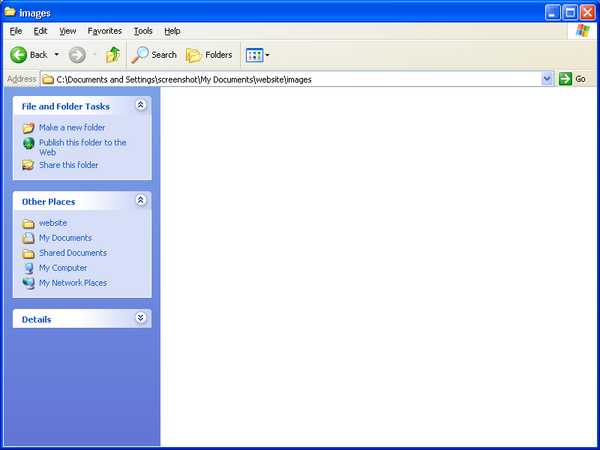Click the green Go arrow button
600x450 pixels.
(x=565, y=79)
